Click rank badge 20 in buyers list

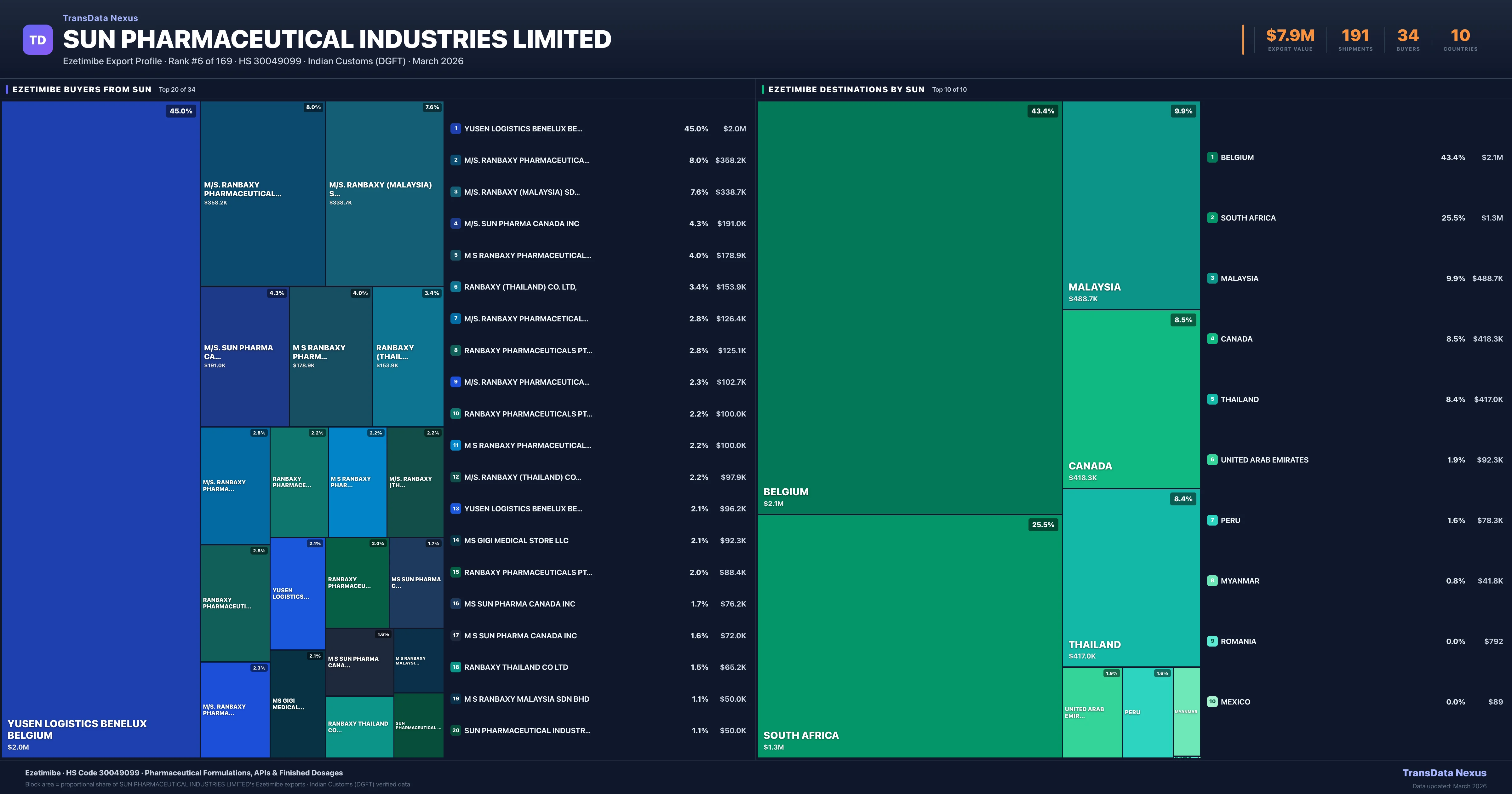point(455,731)
